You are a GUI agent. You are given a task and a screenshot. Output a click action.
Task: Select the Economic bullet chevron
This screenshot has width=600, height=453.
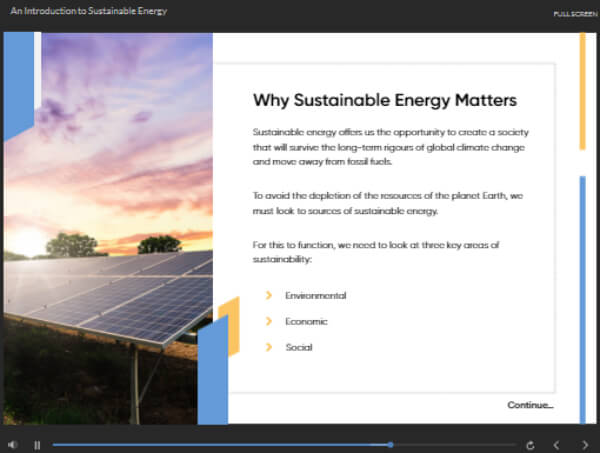(269, 321)
